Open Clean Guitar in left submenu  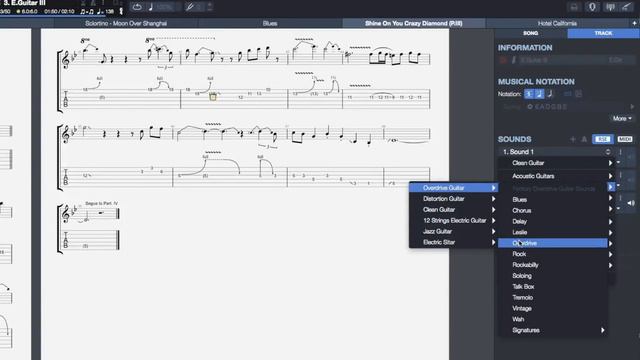pos(453,209)
